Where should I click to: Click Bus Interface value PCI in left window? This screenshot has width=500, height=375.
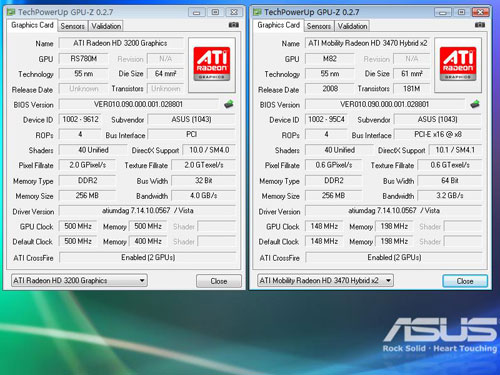click(x=191, y=134)
